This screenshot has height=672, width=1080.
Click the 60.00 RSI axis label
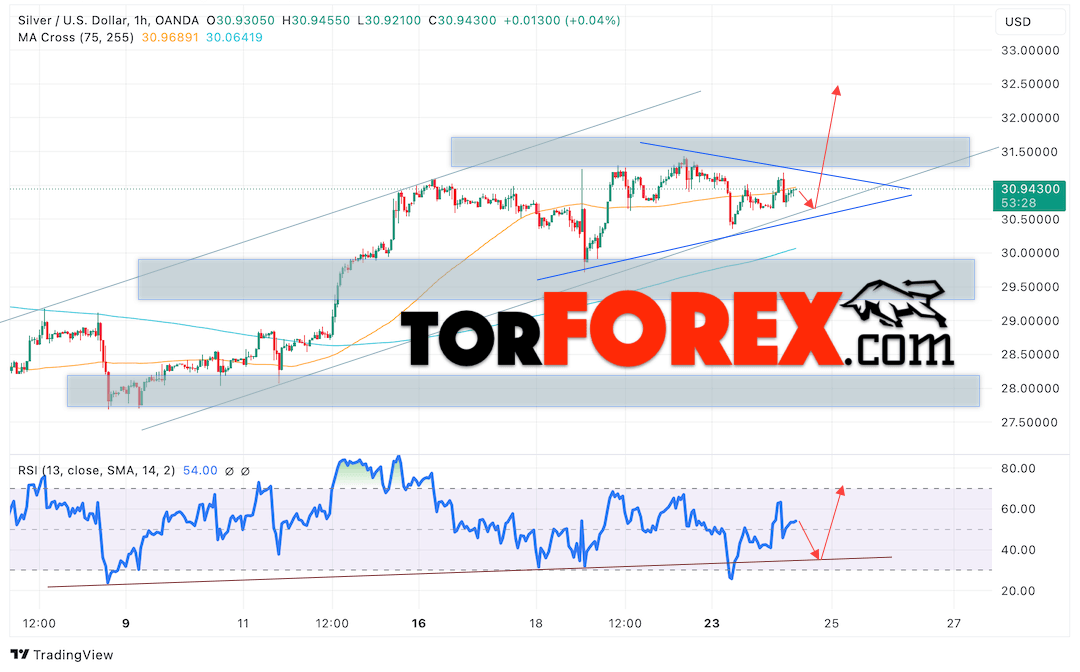click(1018, 510)
